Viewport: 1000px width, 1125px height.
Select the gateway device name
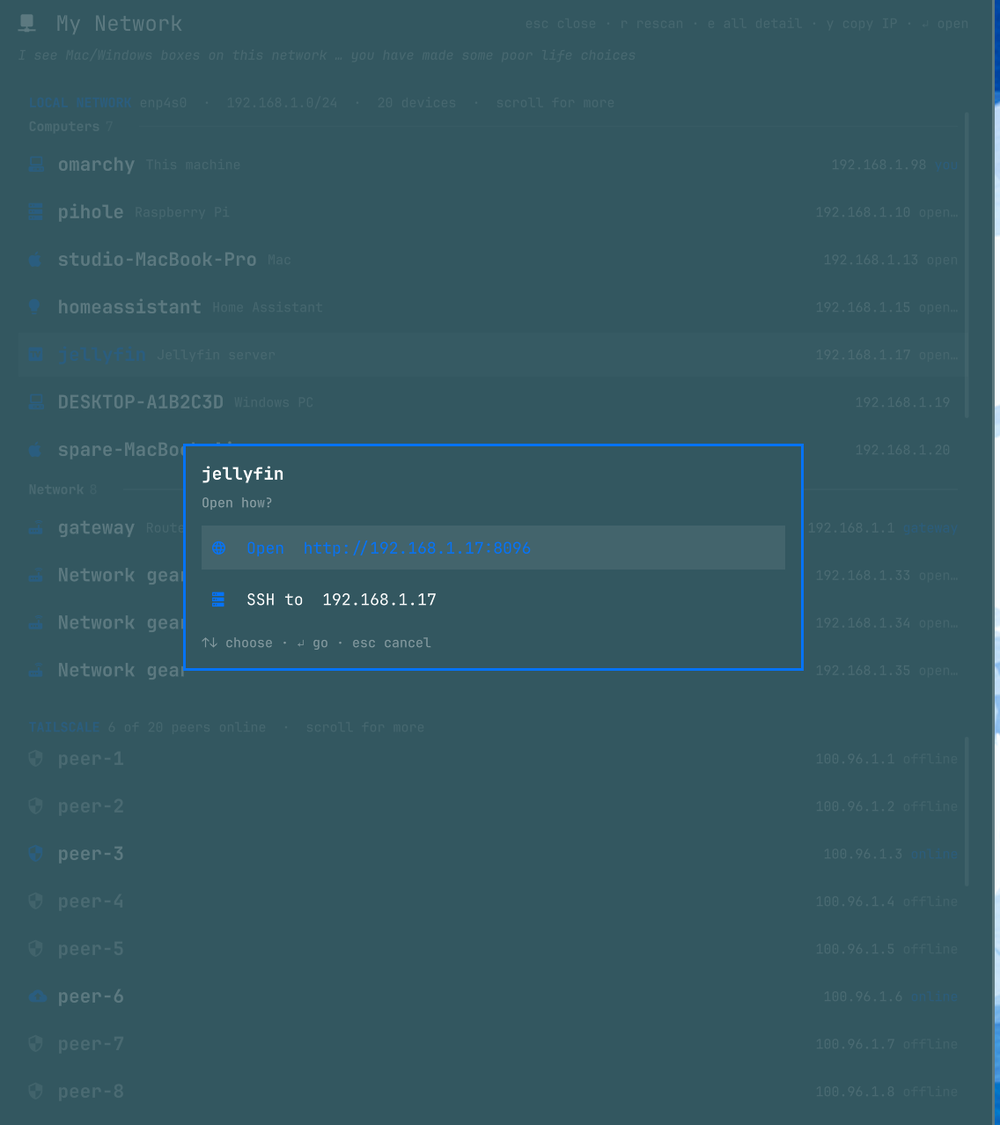(x=96, y=527)
